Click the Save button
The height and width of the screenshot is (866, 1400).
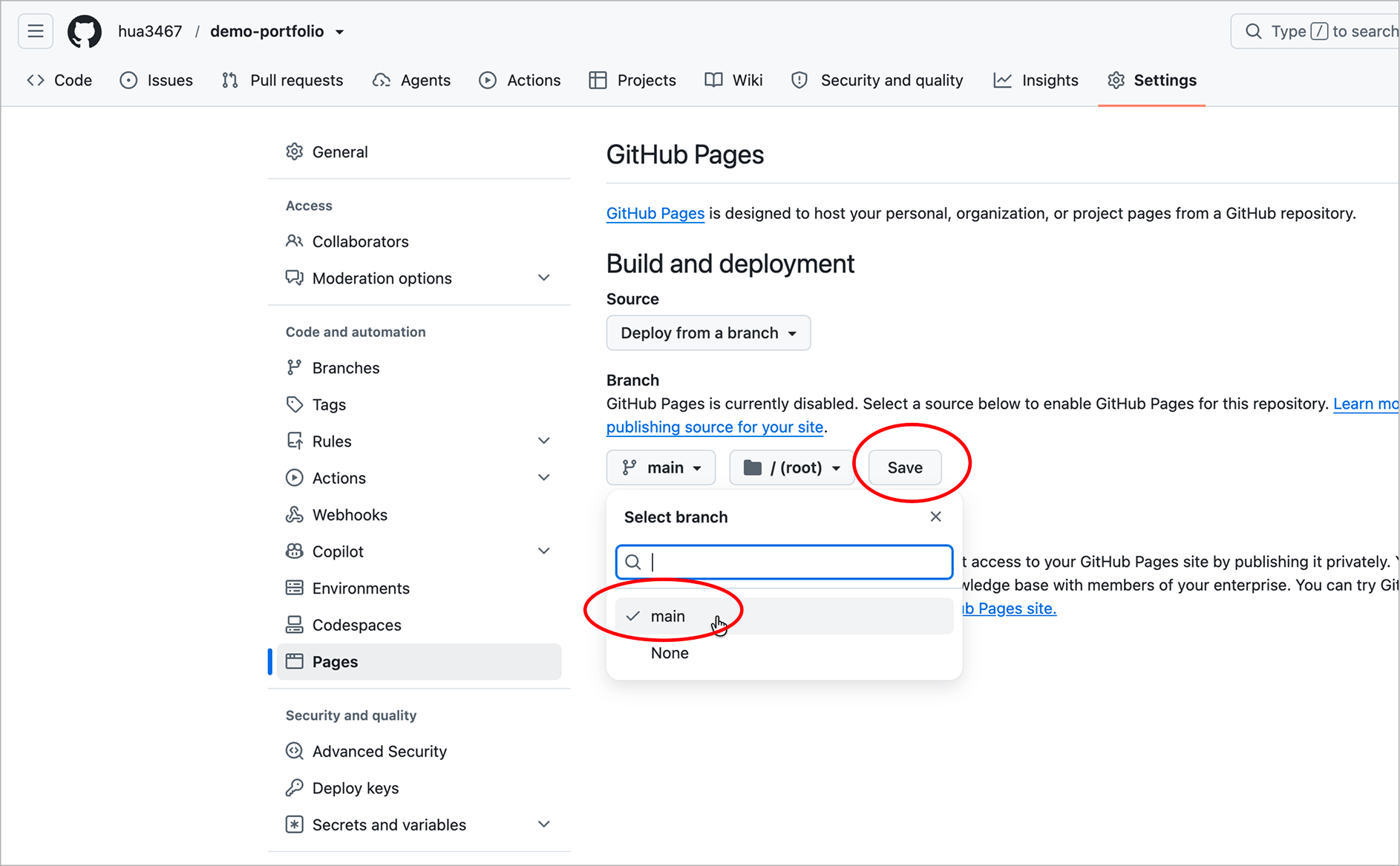click(905, 468)
